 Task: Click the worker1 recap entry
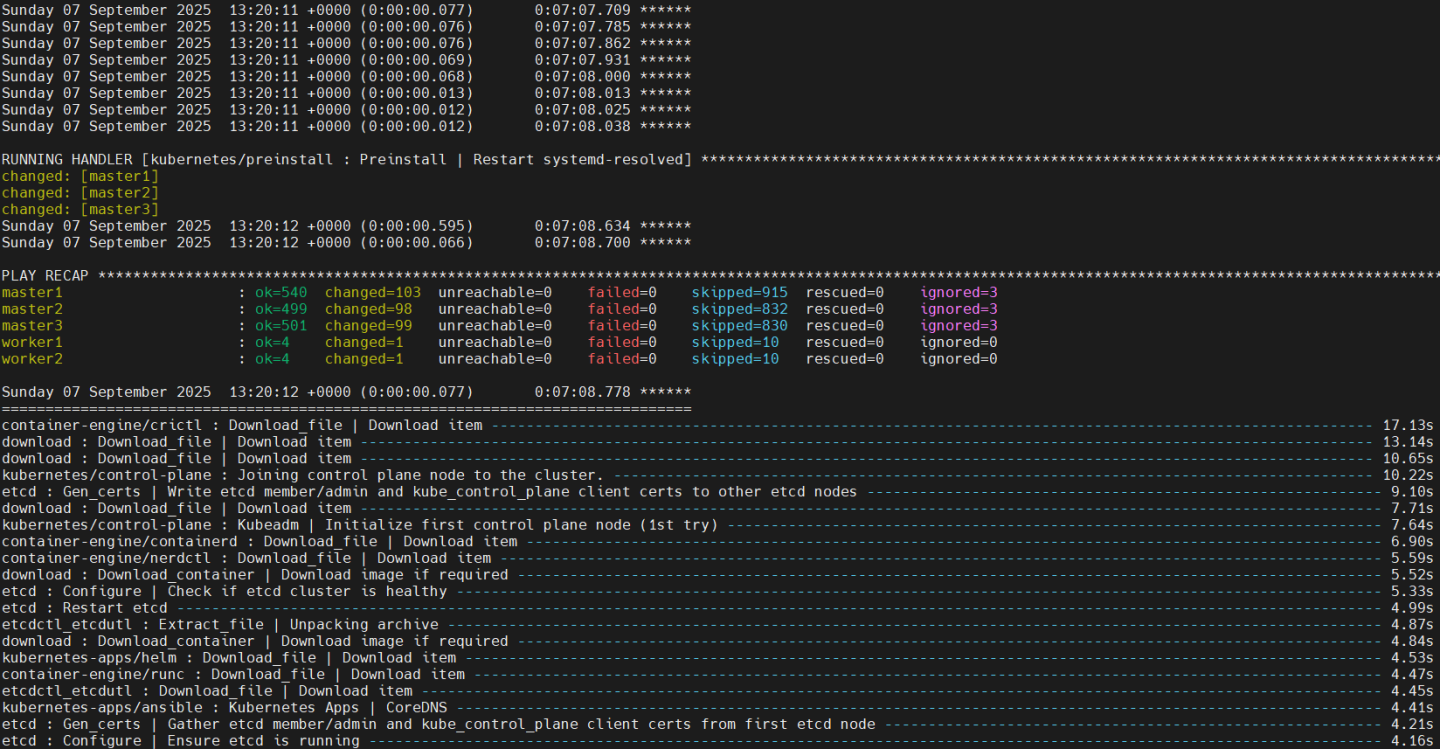tap(31, 341)
